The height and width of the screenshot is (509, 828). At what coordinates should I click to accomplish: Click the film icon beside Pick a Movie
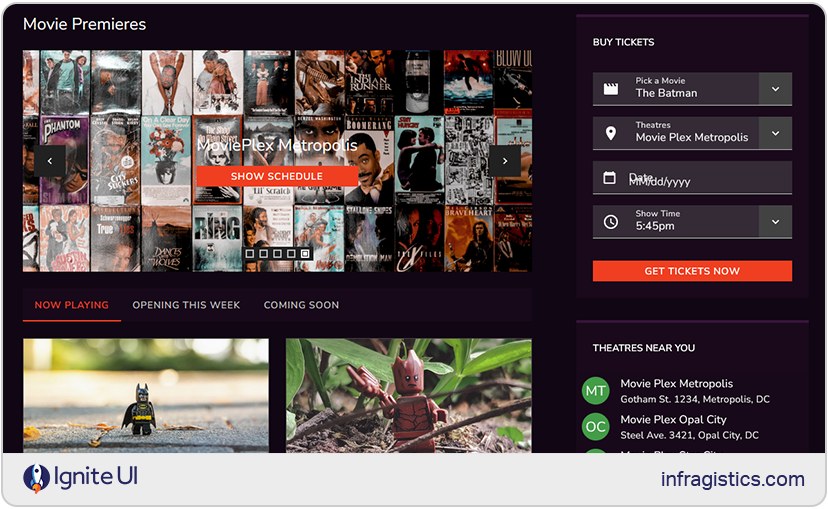(610, 88)
